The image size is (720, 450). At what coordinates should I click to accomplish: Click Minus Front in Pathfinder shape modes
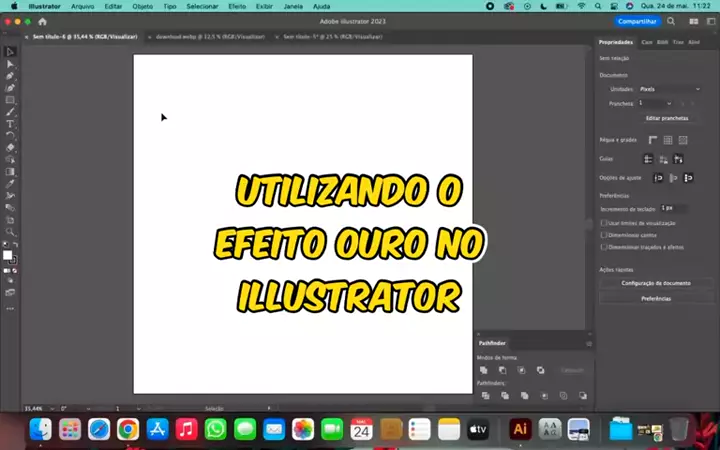point(502,370)
